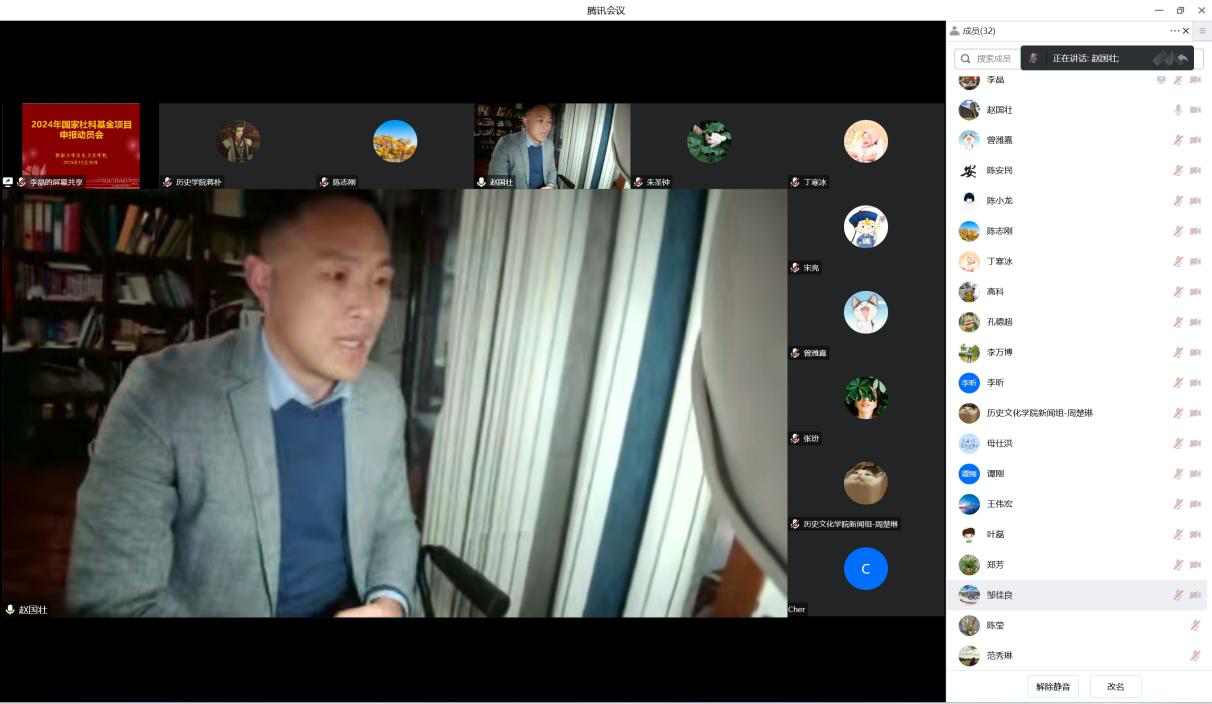The height and width of the screenshot is (704, 1212).
Task: Click the 解除静音 unmute button
Action: tap(1052, 687)
